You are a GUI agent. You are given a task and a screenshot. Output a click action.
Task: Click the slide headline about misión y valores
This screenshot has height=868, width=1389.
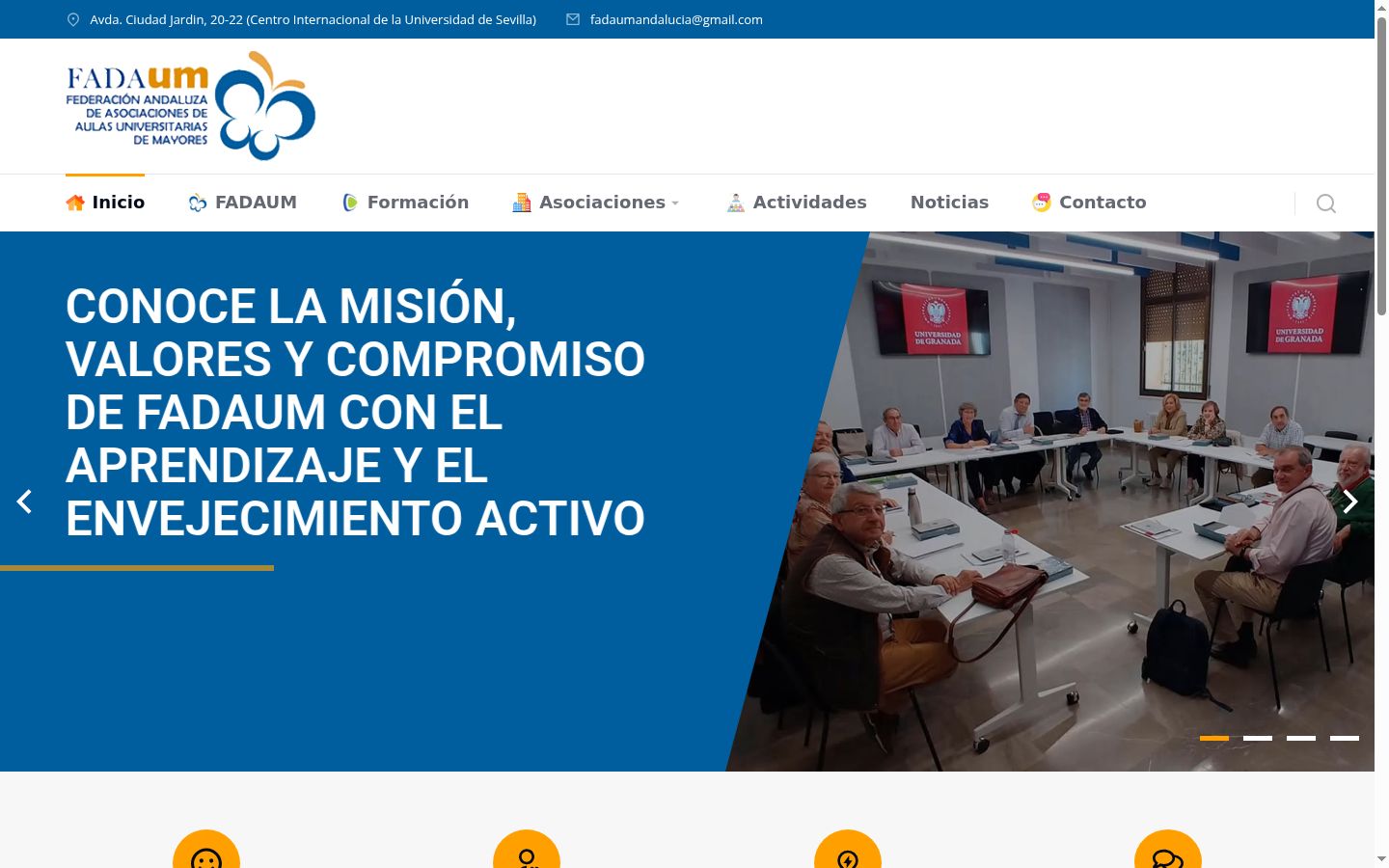coord(355,412)
